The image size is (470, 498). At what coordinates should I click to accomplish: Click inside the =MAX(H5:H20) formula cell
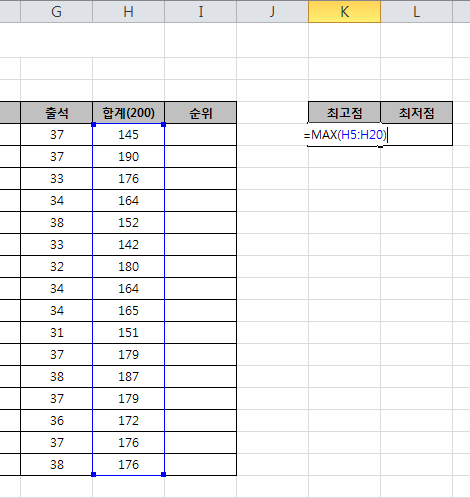pos(344,135)
